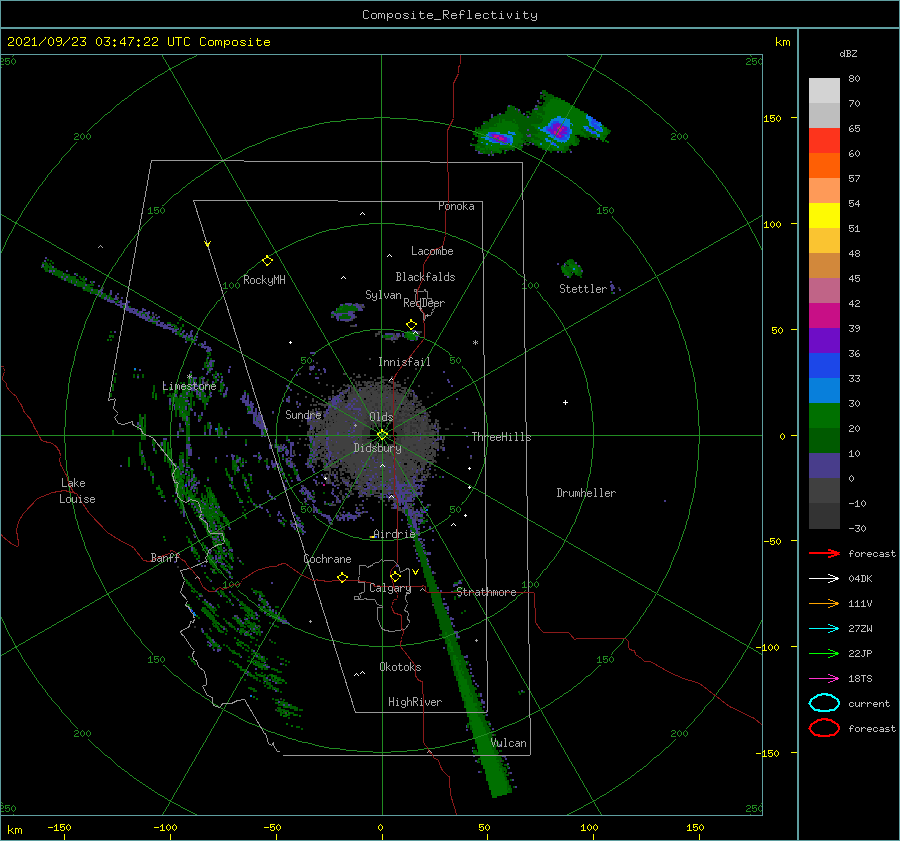This screenshot has height=841, width=900.
Task: Click the yellow diamond marker above Calgary
Action: click(395, 576)
